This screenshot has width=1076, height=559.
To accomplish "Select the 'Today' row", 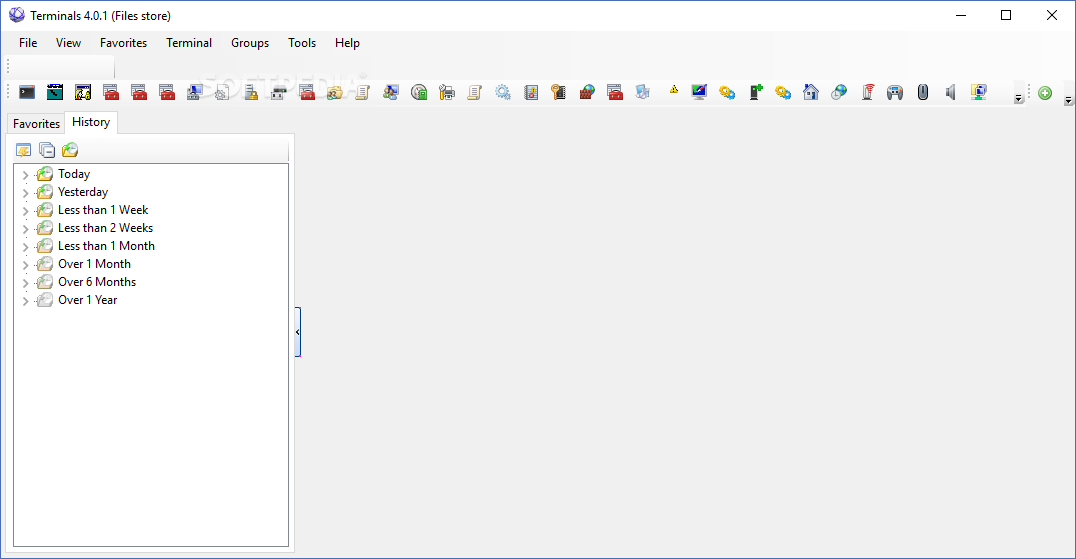I will (74, 174).
